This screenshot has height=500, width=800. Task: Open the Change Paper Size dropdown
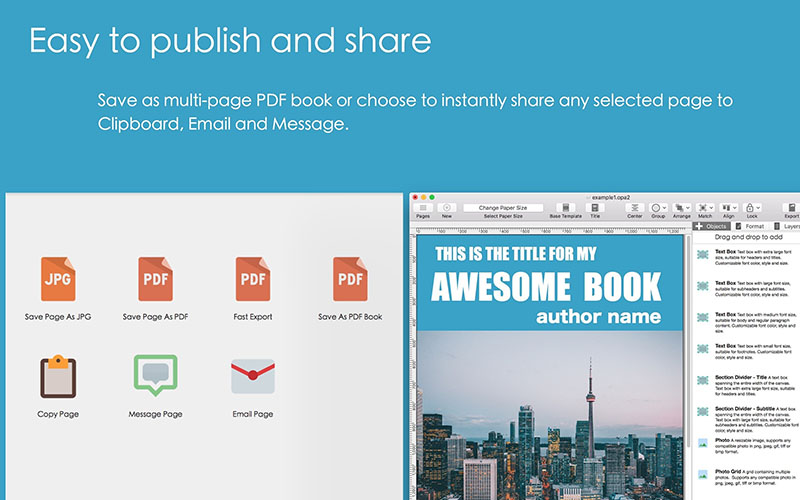503,208
